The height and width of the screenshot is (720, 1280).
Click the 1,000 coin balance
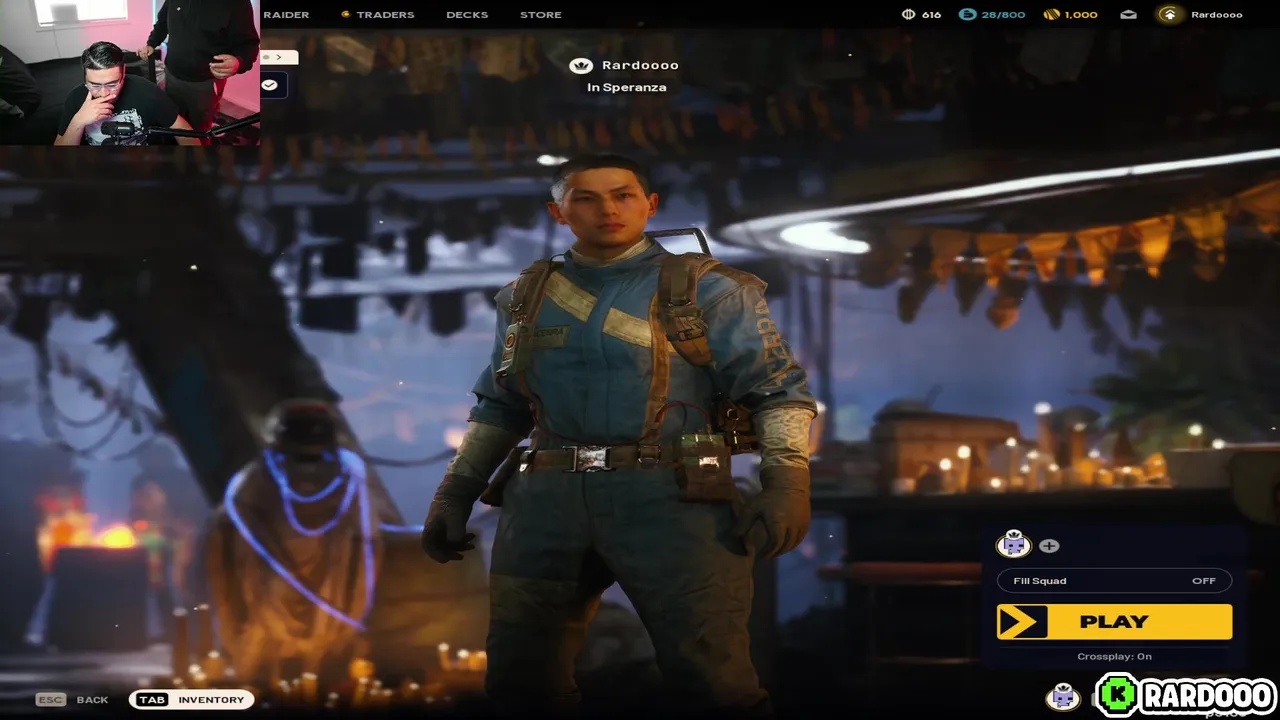tap(1081, 15)
